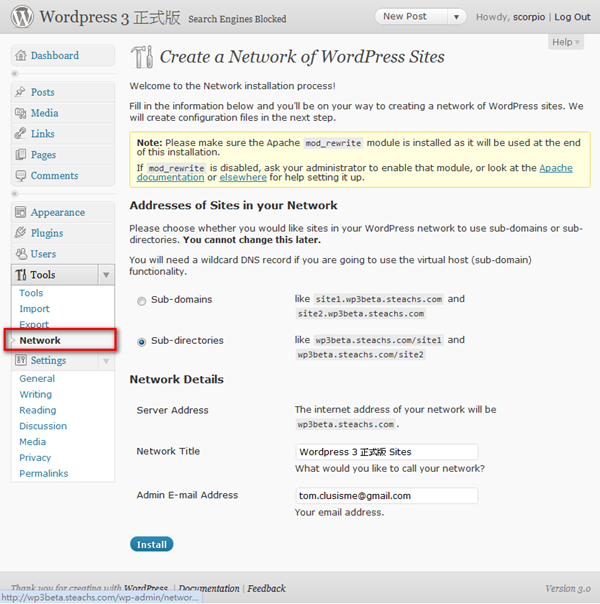Open footer Feedback link
600x604 pixels.
pyautogui.click(x=266, y=588)
